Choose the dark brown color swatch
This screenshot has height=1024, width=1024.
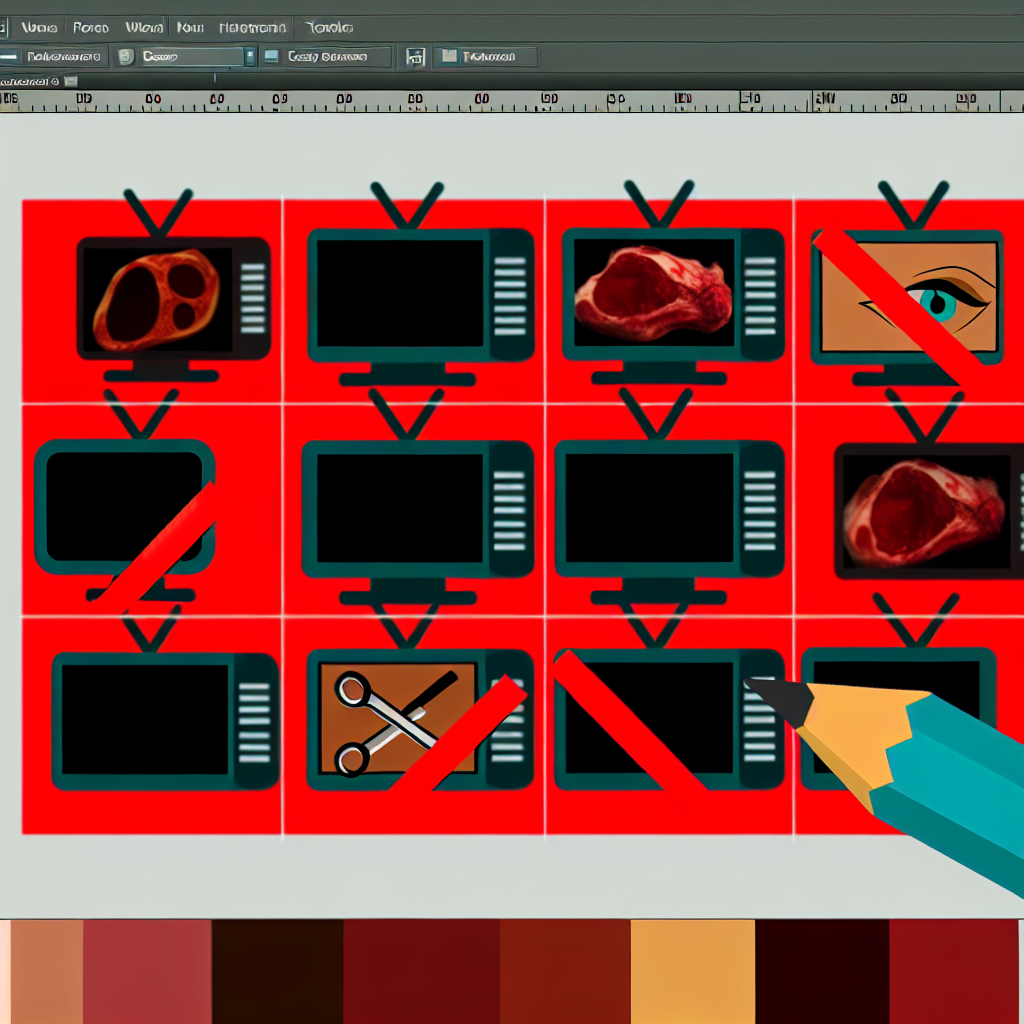click(277, 971)
